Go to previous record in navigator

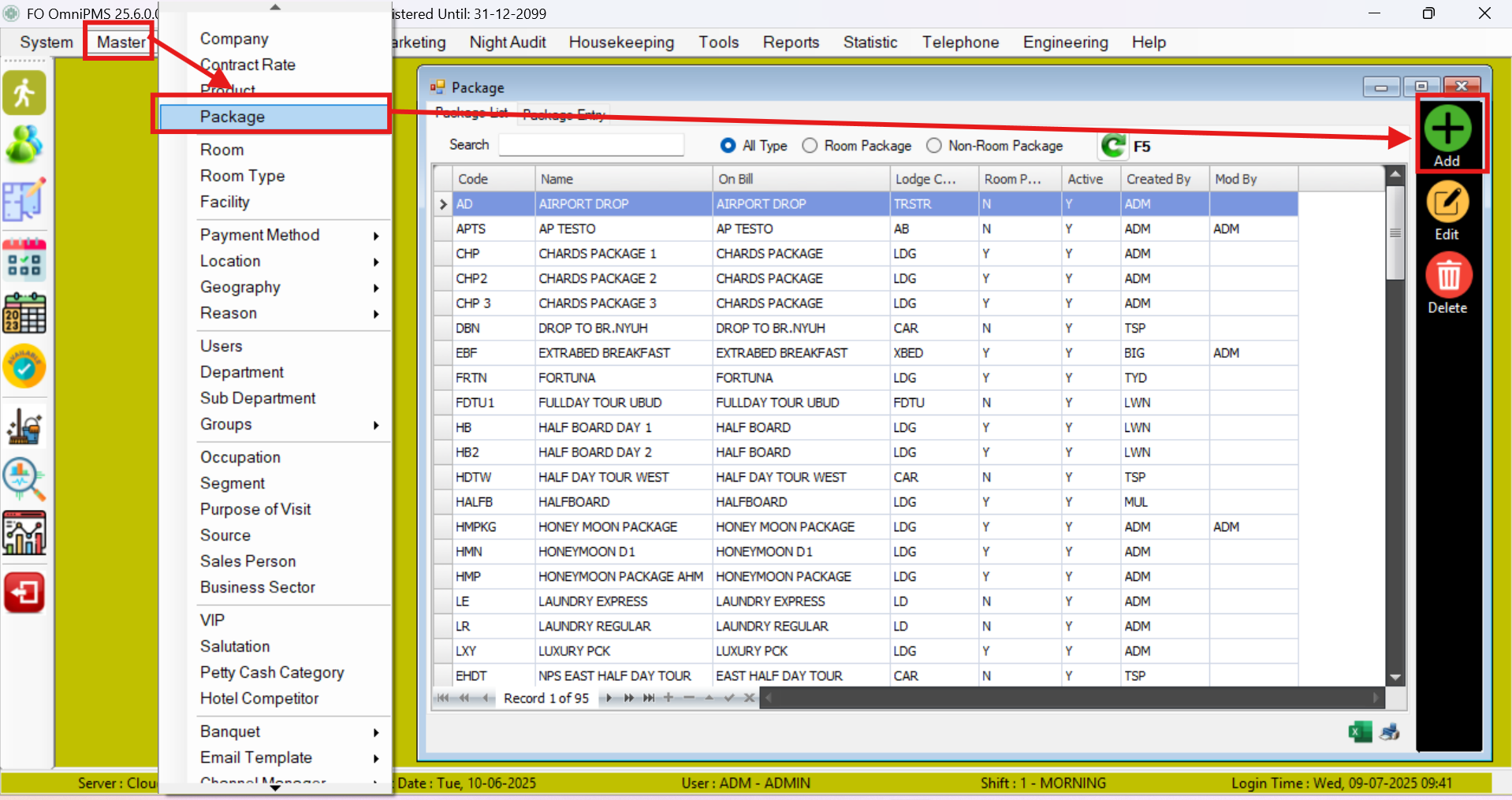point(486,698)
